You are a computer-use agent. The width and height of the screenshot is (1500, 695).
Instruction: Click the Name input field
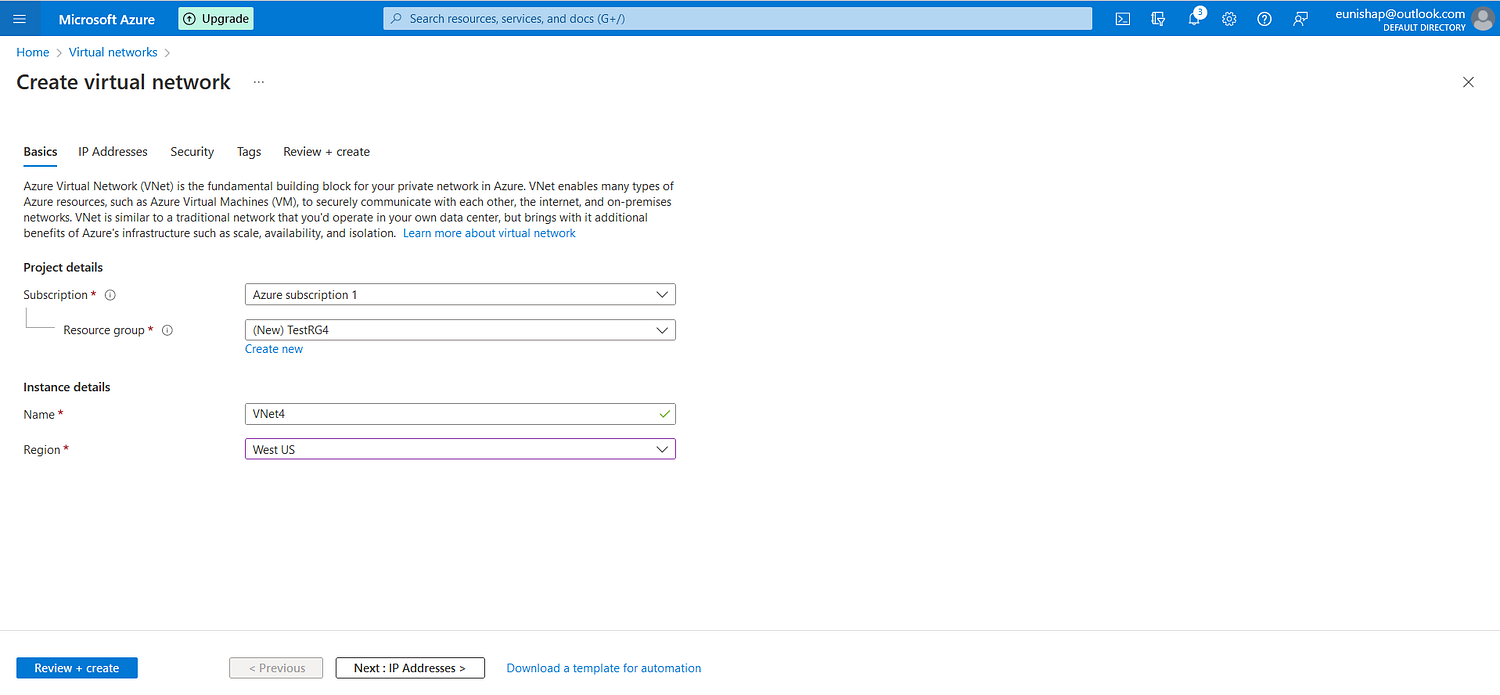[450, 414]
